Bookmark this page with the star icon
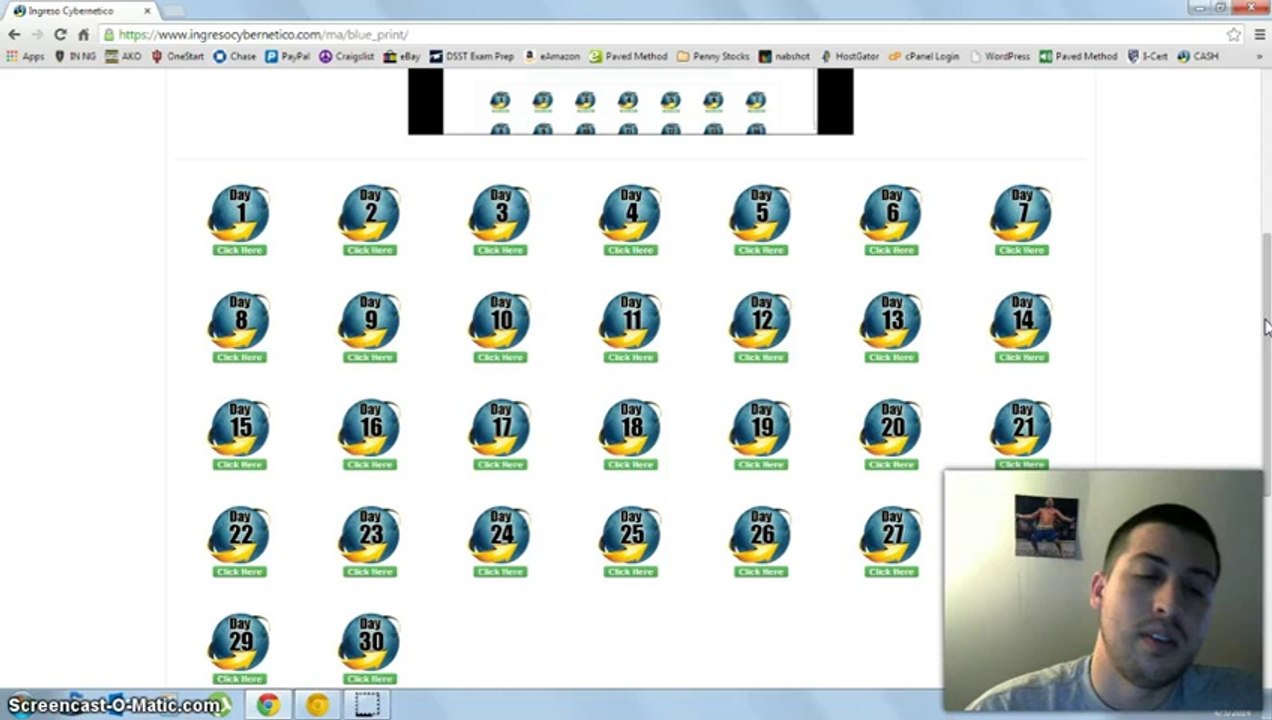This screenshot has height=720, width=1272. pyautogui.click(x=1234, y=34)
